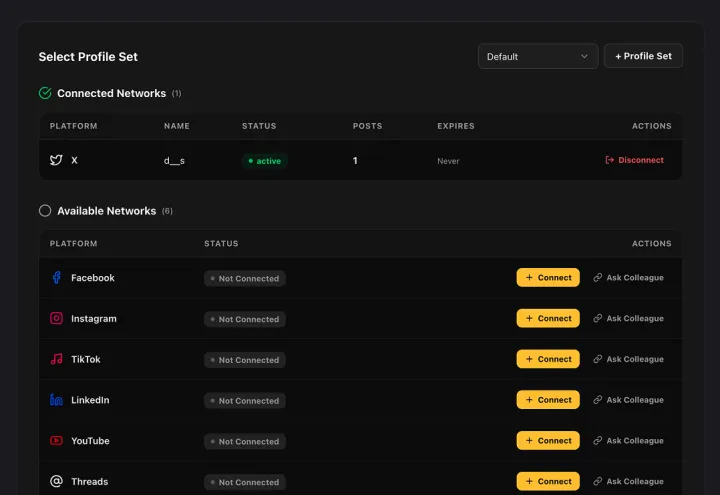
Task: Connect the Instagram network
Action: 548,318
